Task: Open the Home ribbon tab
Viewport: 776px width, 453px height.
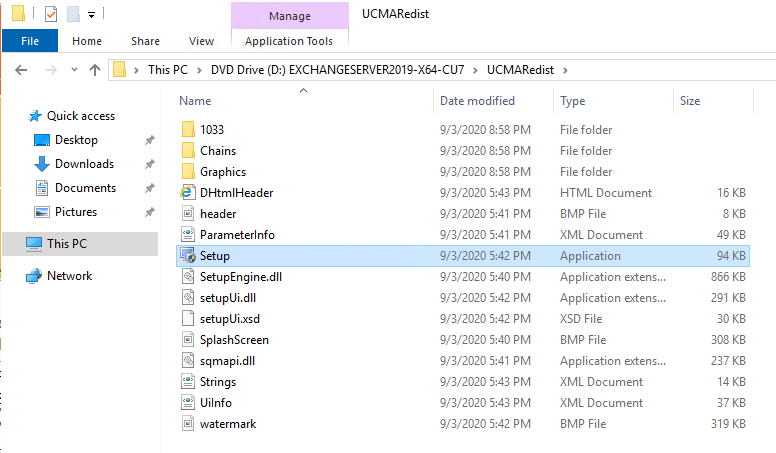Action: 87,41
